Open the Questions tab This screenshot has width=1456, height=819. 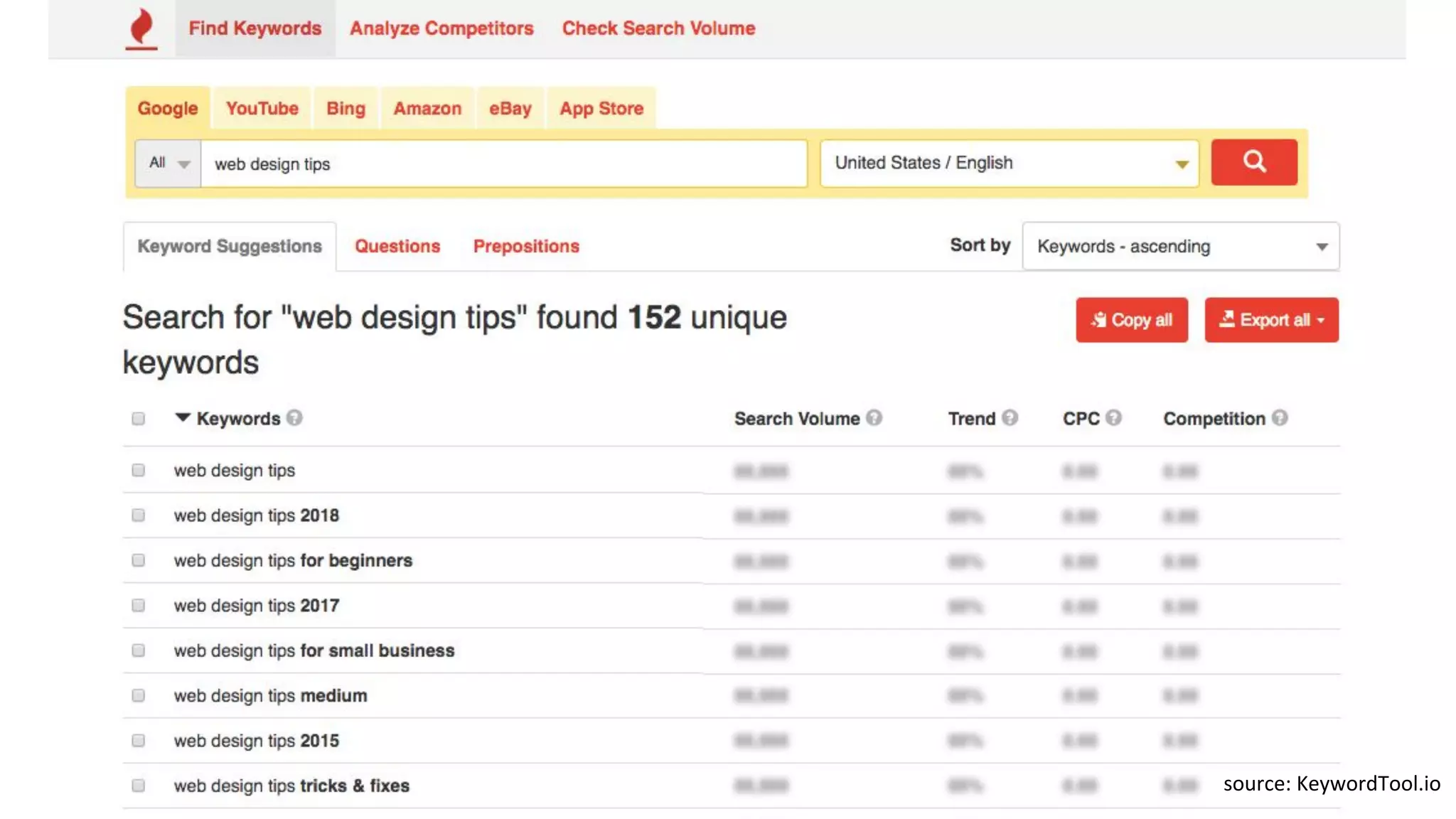[397, 247]
